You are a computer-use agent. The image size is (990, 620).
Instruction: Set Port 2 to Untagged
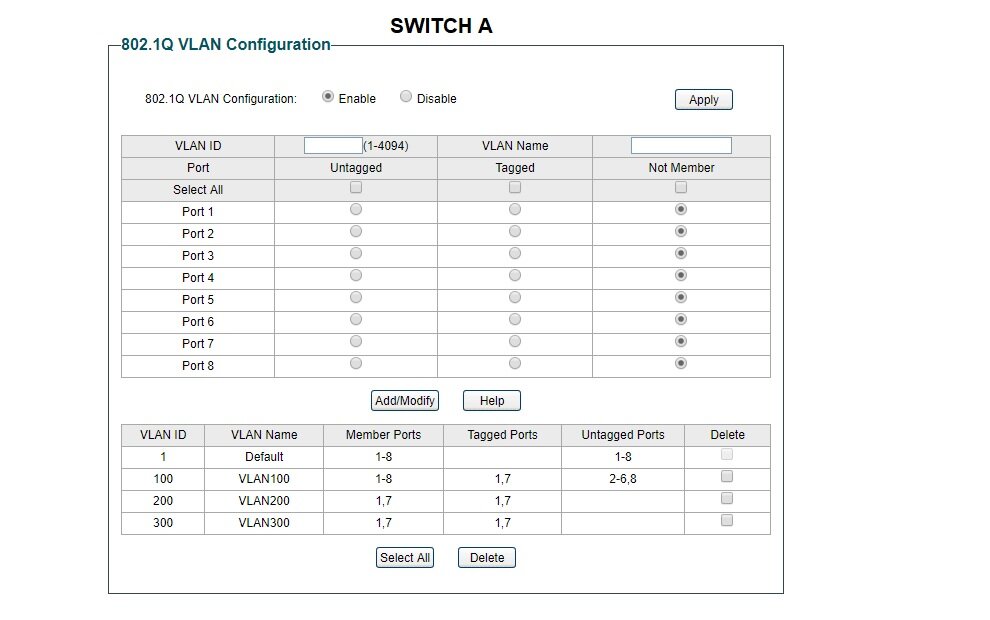(356, 232)
